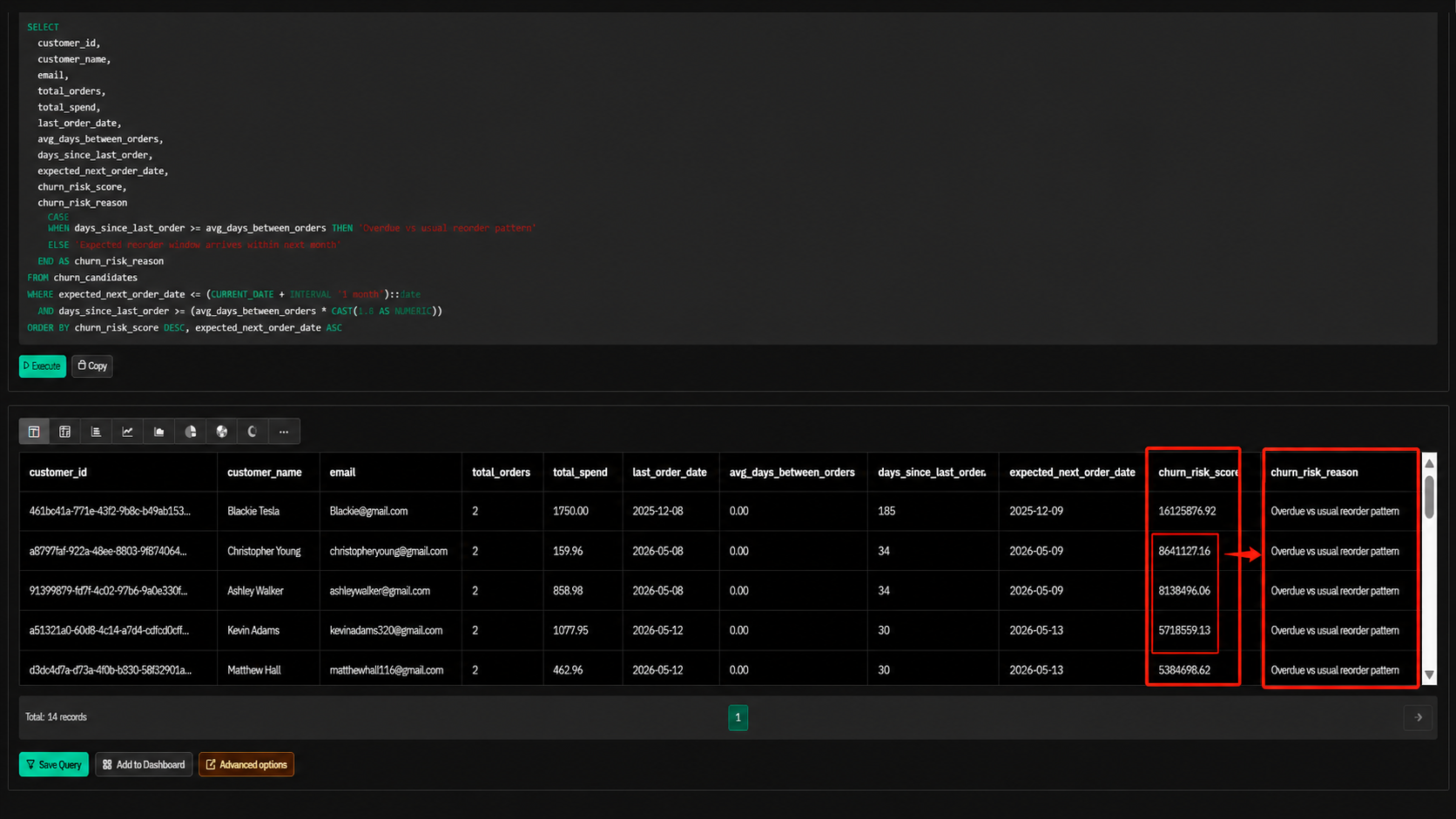Screen dimensions: 1456x819
Task: Sort by total_spend column header
Action: click(x=580, y=473)
